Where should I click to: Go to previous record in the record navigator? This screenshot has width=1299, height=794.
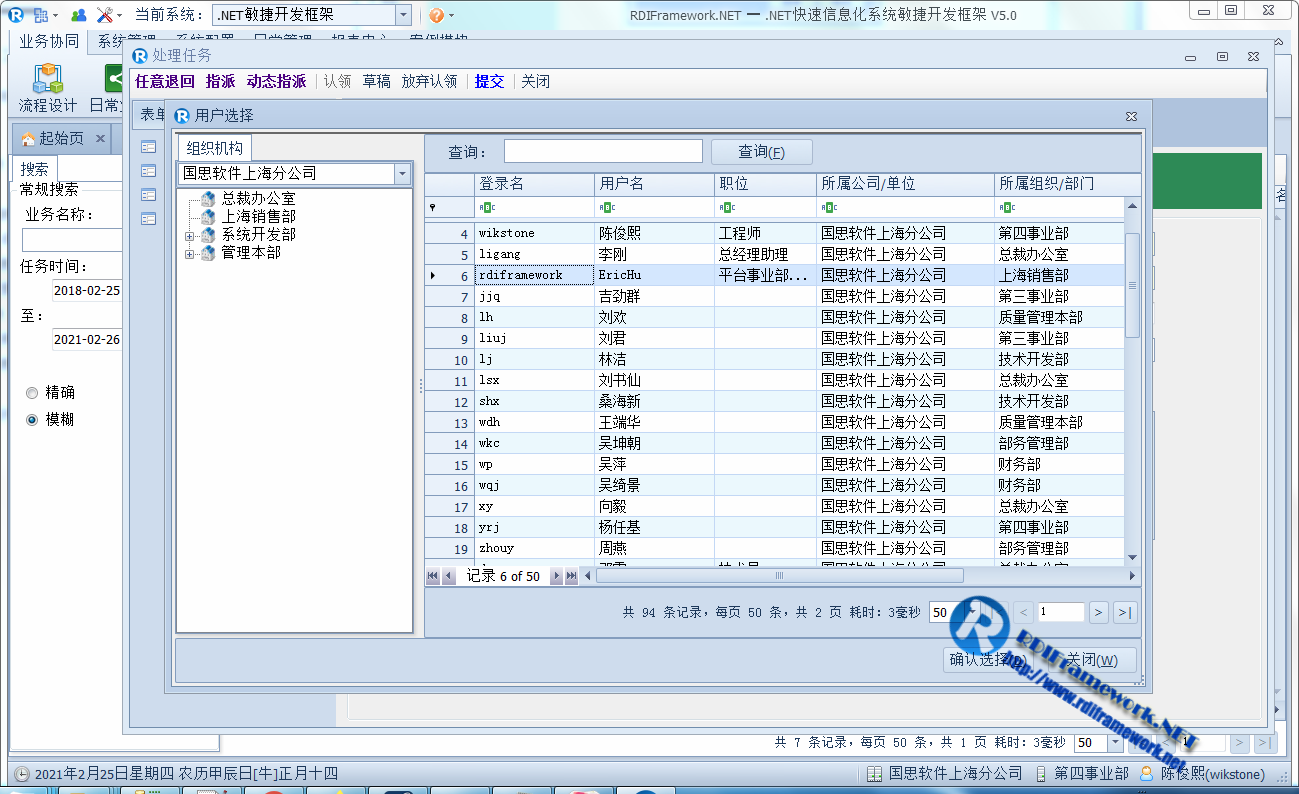pos(449,576)
